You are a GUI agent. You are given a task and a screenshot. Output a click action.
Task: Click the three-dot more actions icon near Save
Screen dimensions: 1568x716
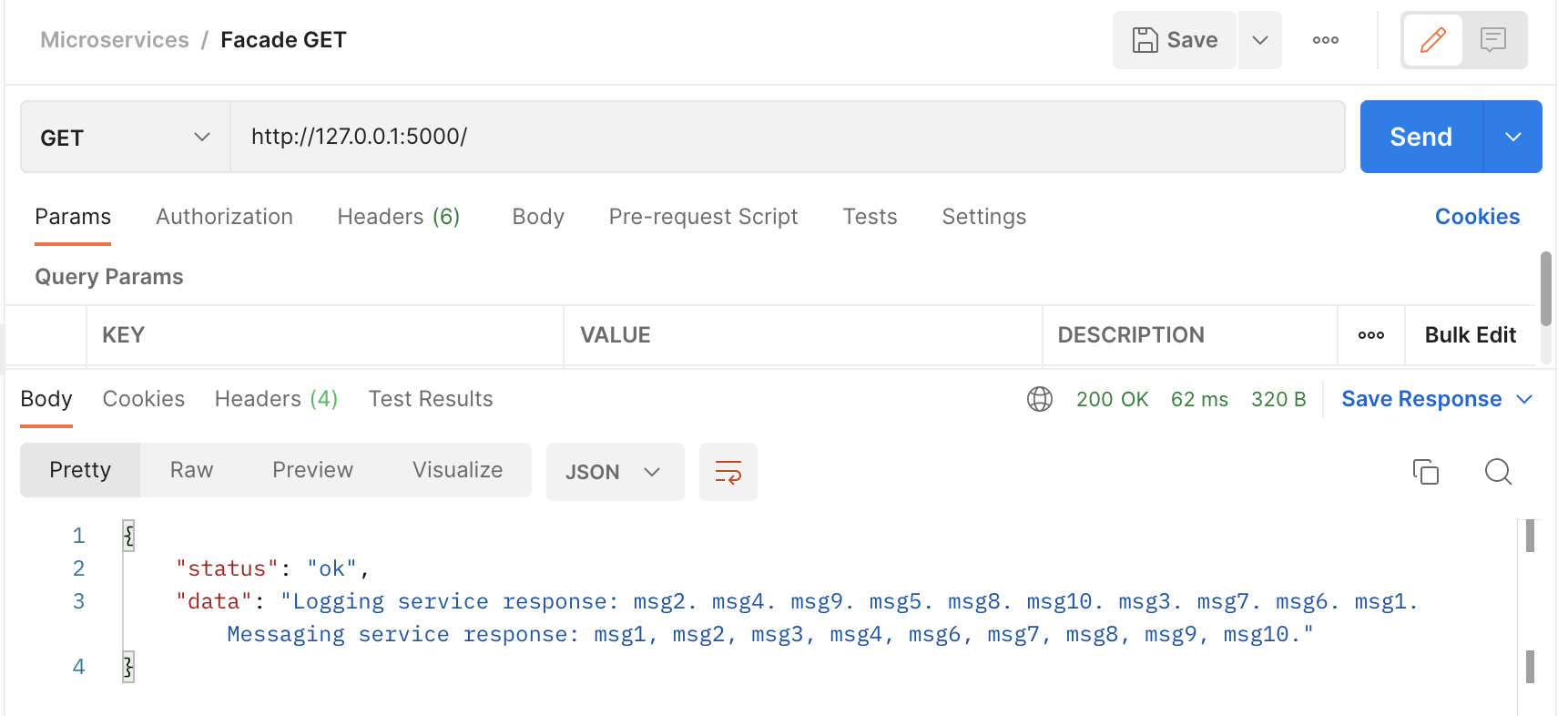point(1325,40)
